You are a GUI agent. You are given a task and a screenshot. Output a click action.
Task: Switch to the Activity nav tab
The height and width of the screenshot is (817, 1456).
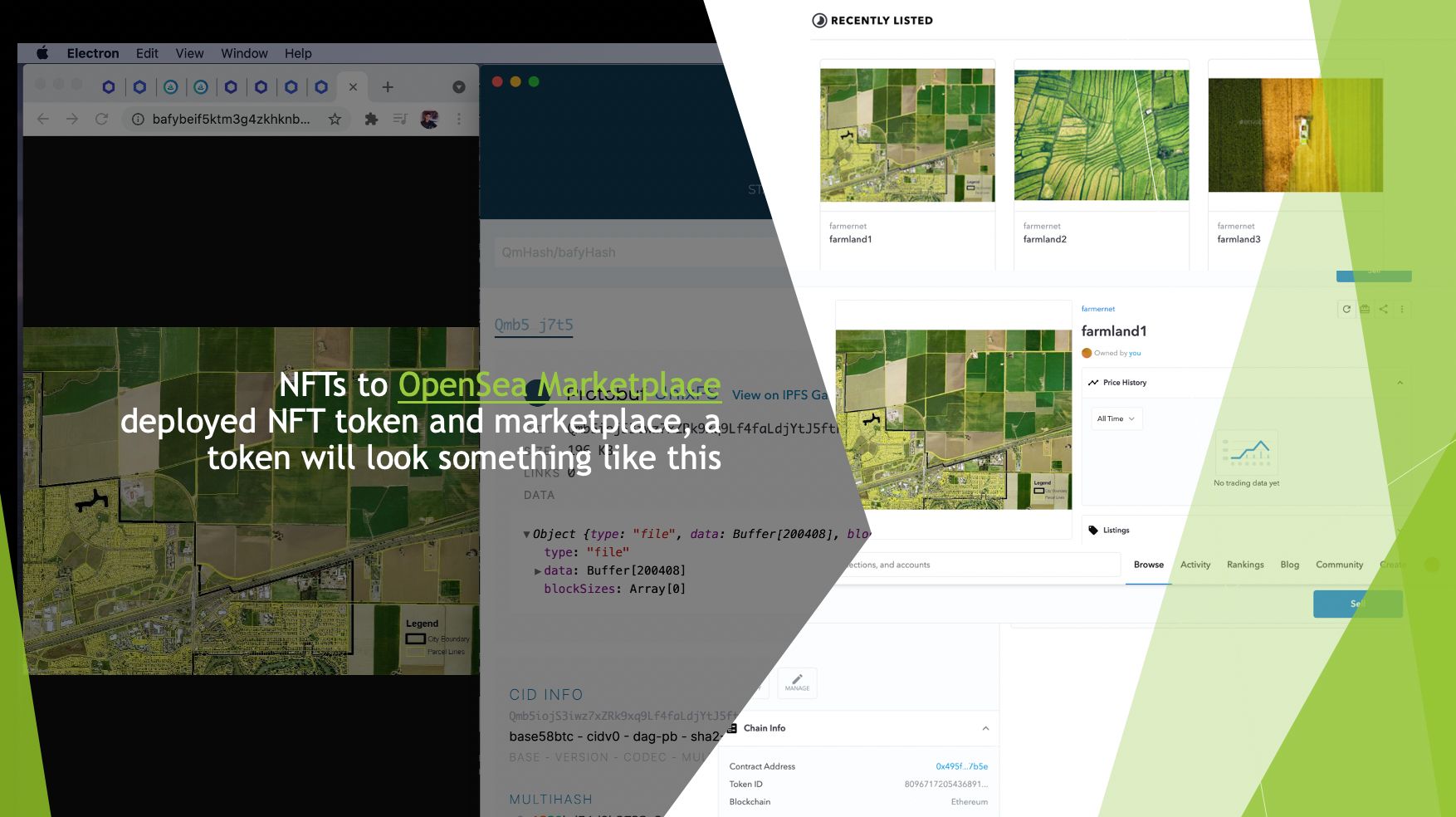point(1195,565)
